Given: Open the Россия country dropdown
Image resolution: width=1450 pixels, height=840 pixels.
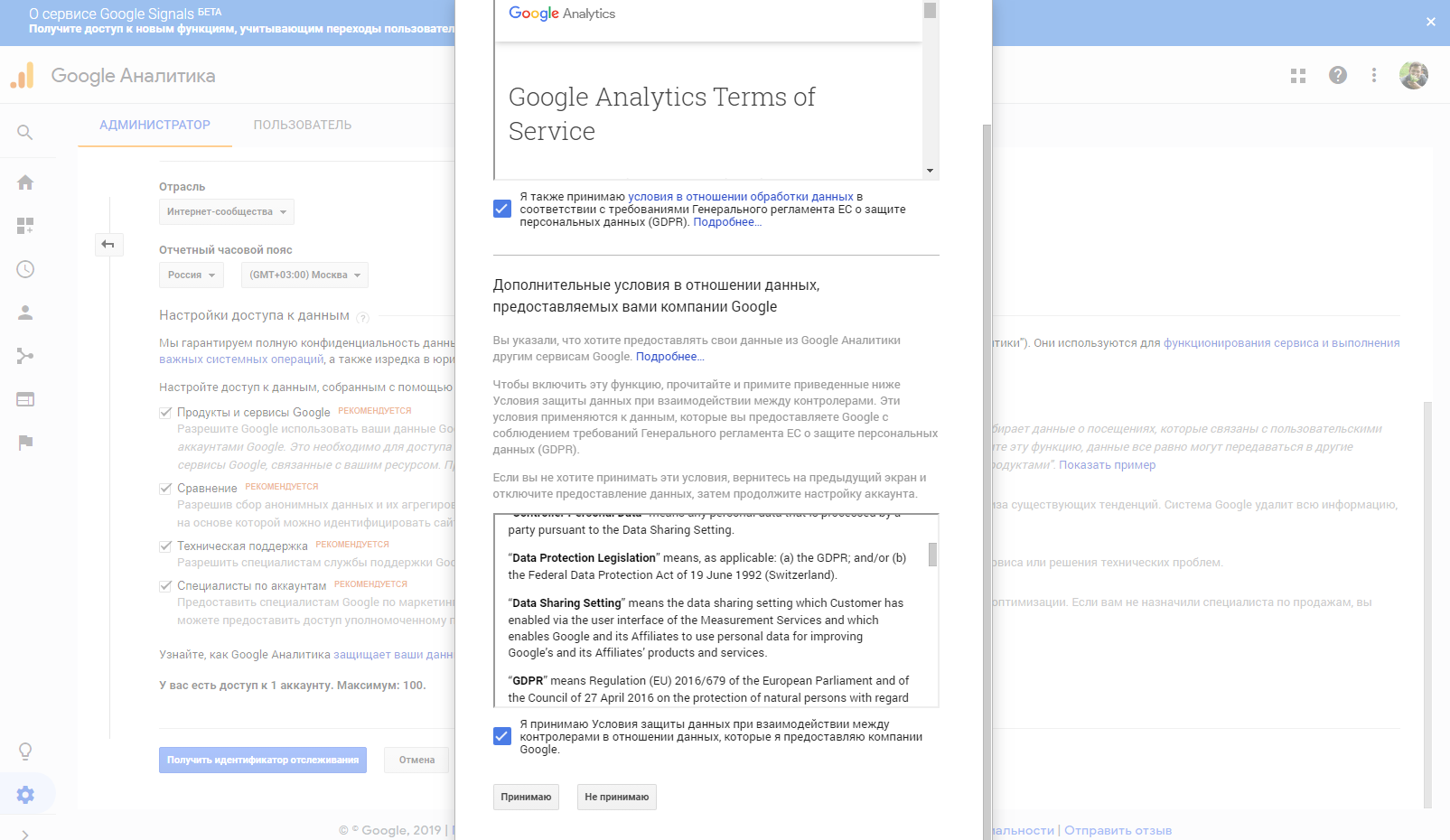Looking at the screenshot, I should tap(192, 275).
